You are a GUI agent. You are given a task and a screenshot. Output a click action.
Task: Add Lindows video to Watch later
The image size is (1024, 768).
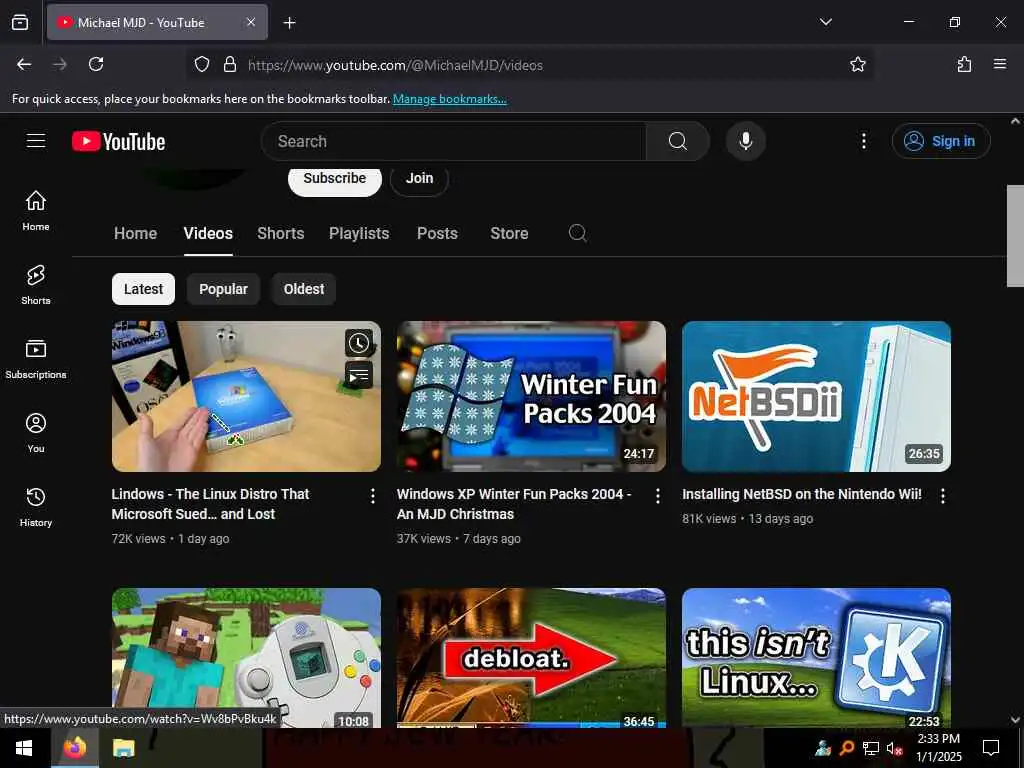359,343
